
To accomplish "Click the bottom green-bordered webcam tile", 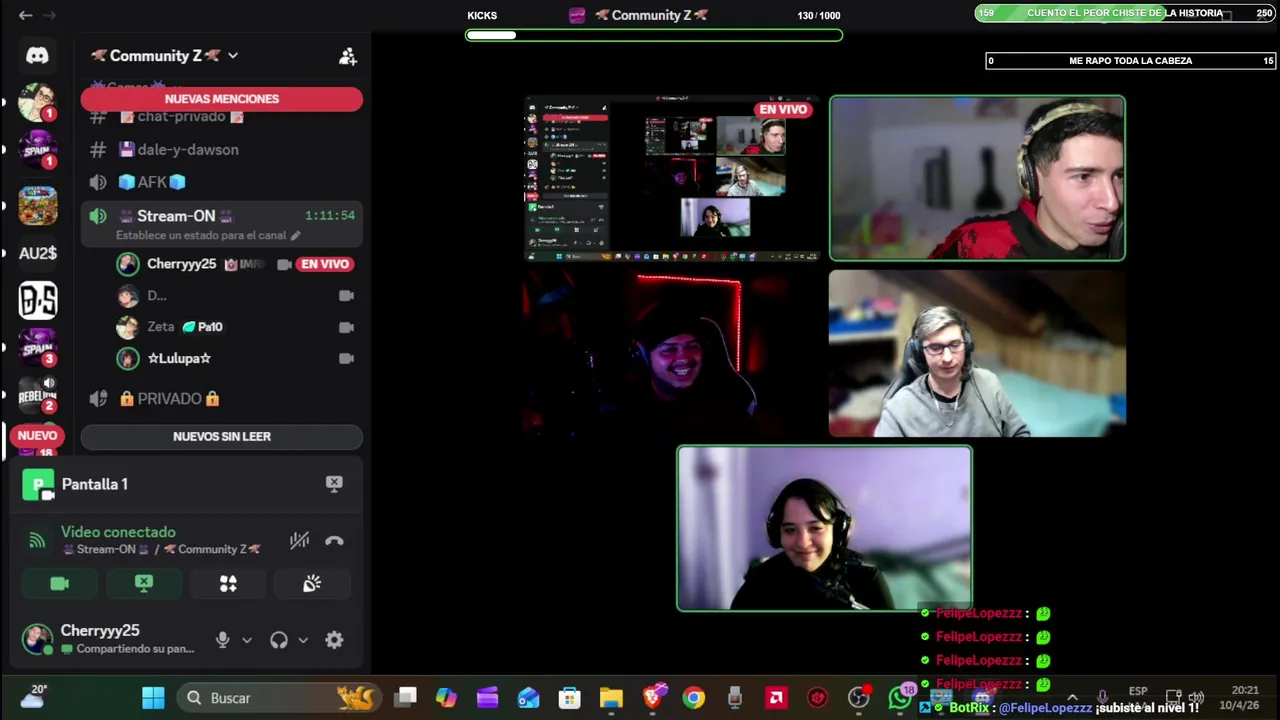I will (824, 528).
